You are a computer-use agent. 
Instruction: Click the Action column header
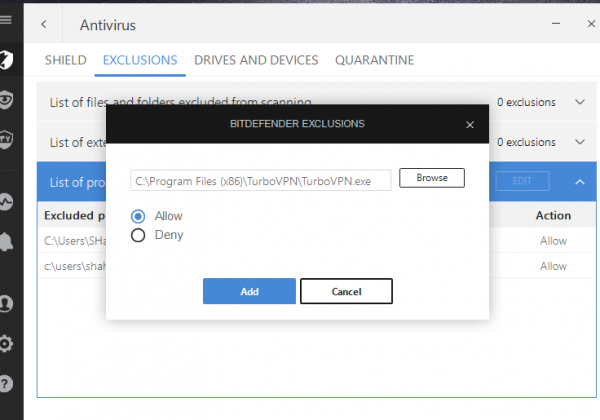click(x=553, y=216)
